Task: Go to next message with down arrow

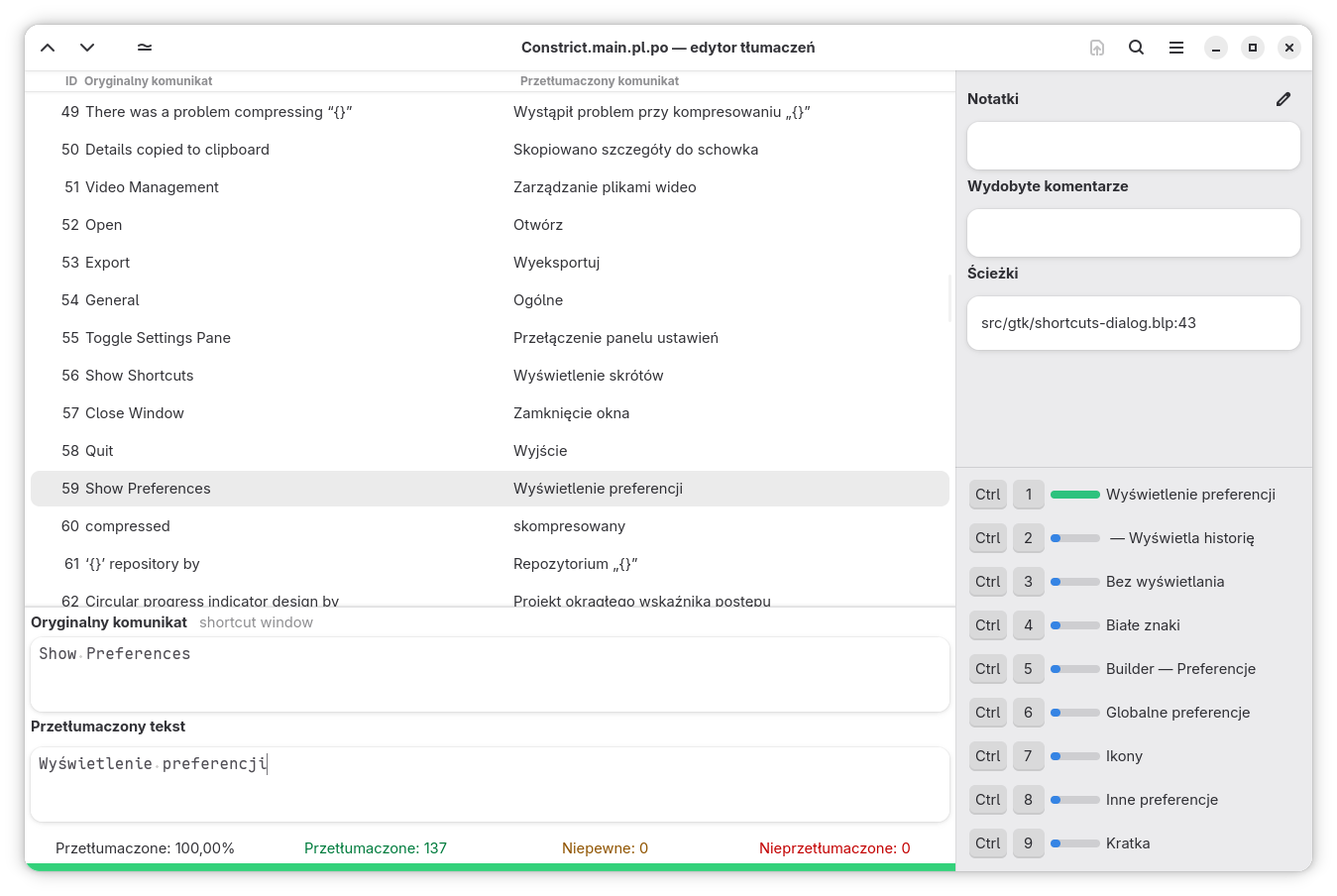Action: pyautogui.click(x=87, y=48)
